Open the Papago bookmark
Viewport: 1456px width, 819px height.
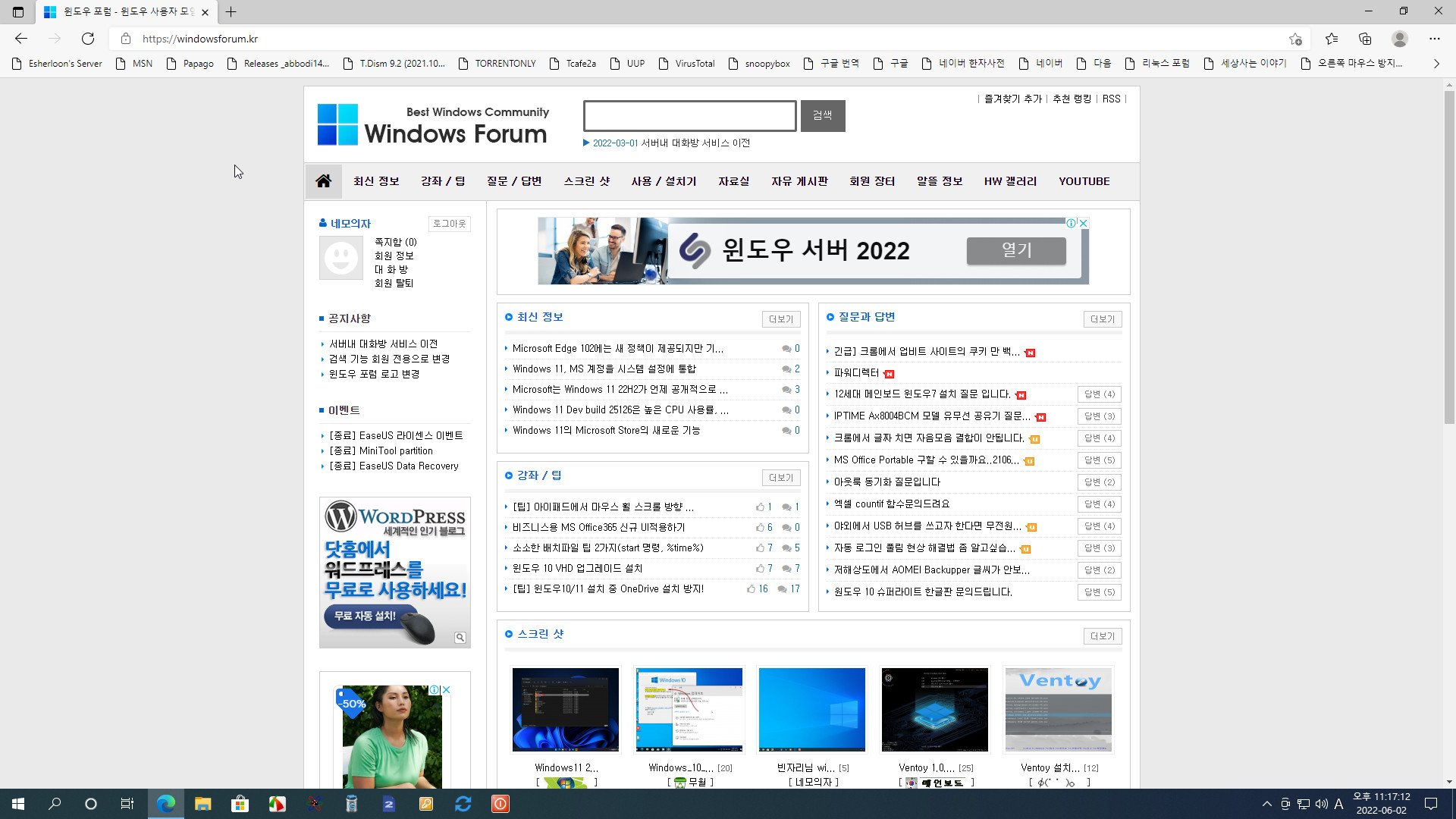[190, 64]
